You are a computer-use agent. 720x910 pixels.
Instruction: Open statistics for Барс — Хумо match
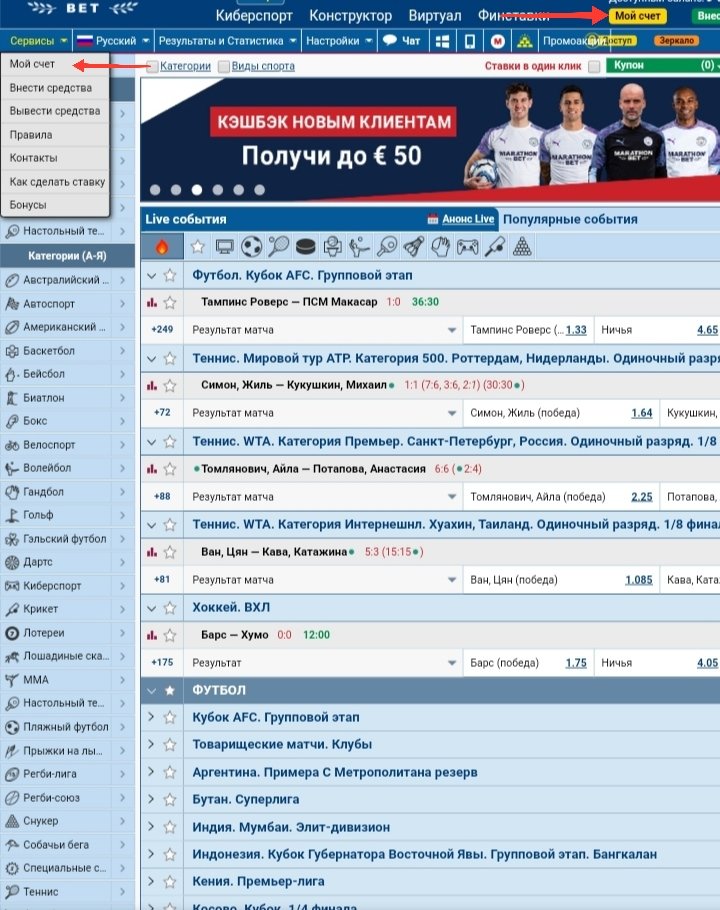pyautogui.click(x=152, y=635)
